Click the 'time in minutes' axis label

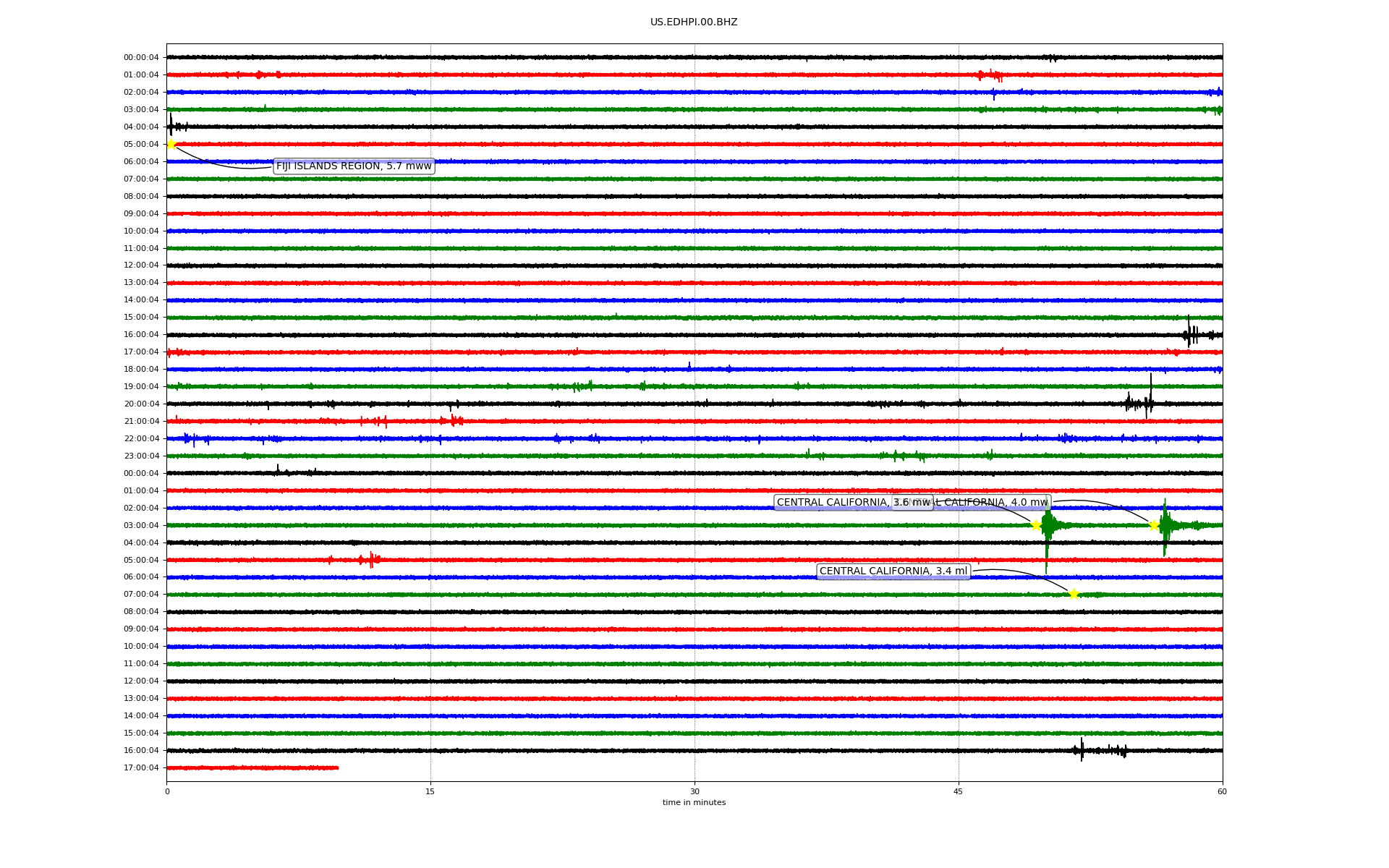point(694,803)
